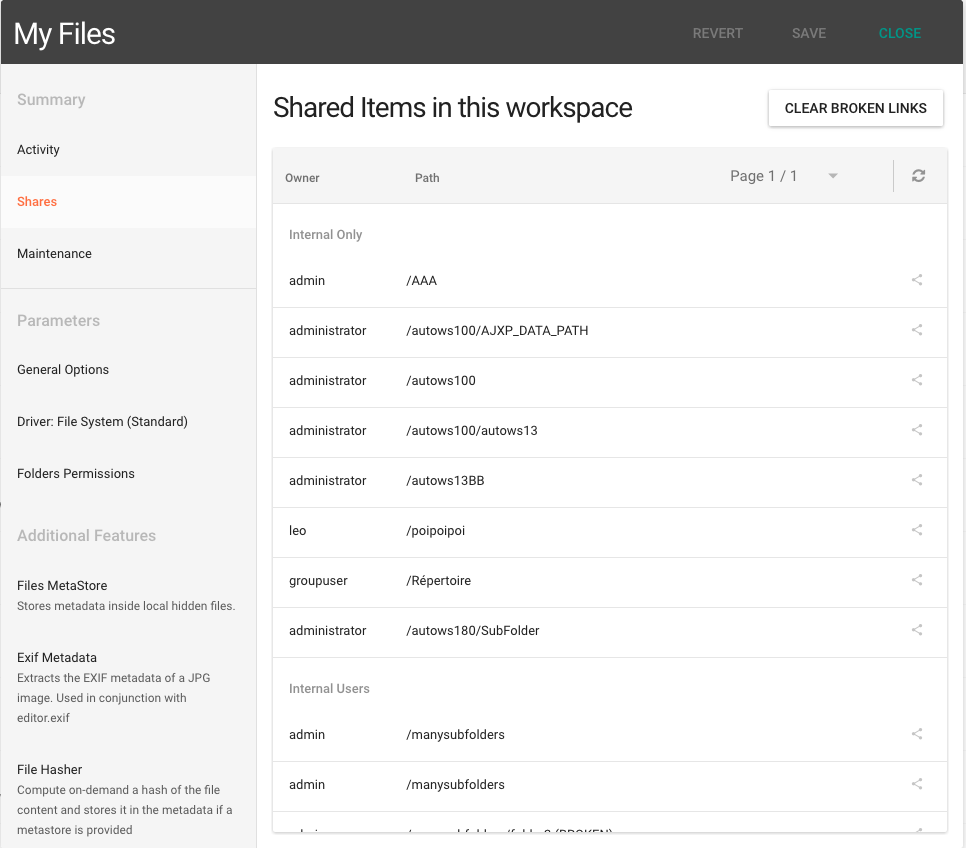966x848 pixels.
Task: Click the refresh icon in the table header
Action: point(918,176)
